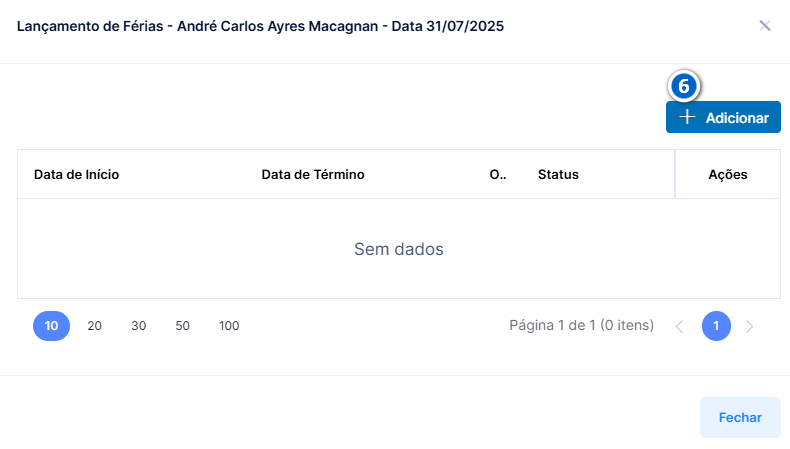Set page size to 100
The height and width of the screenshot is (449, 790).
tap(229, 326)
